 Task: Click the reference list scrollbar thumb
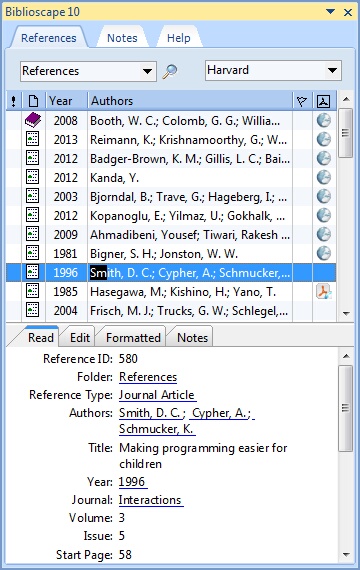pyautogui.click(x=346, y=133)
